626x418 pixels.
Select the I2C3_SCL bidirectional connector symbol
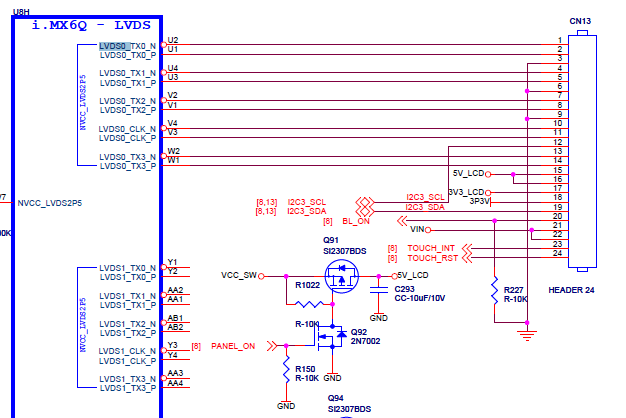[365, 202]
